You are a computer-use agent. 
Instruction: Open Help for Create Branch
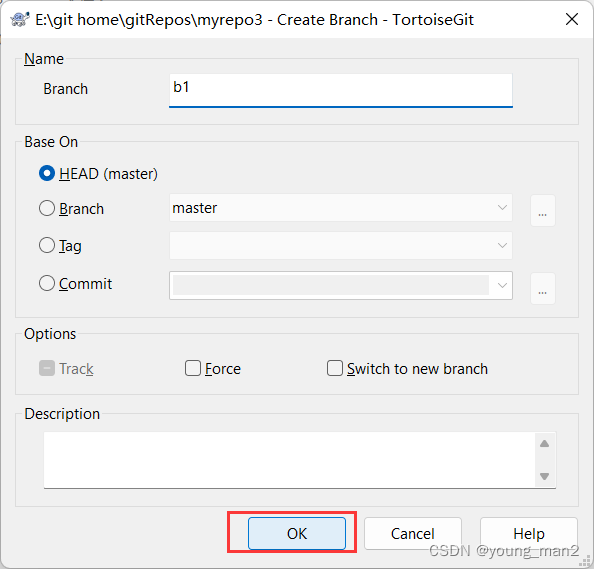529,533
